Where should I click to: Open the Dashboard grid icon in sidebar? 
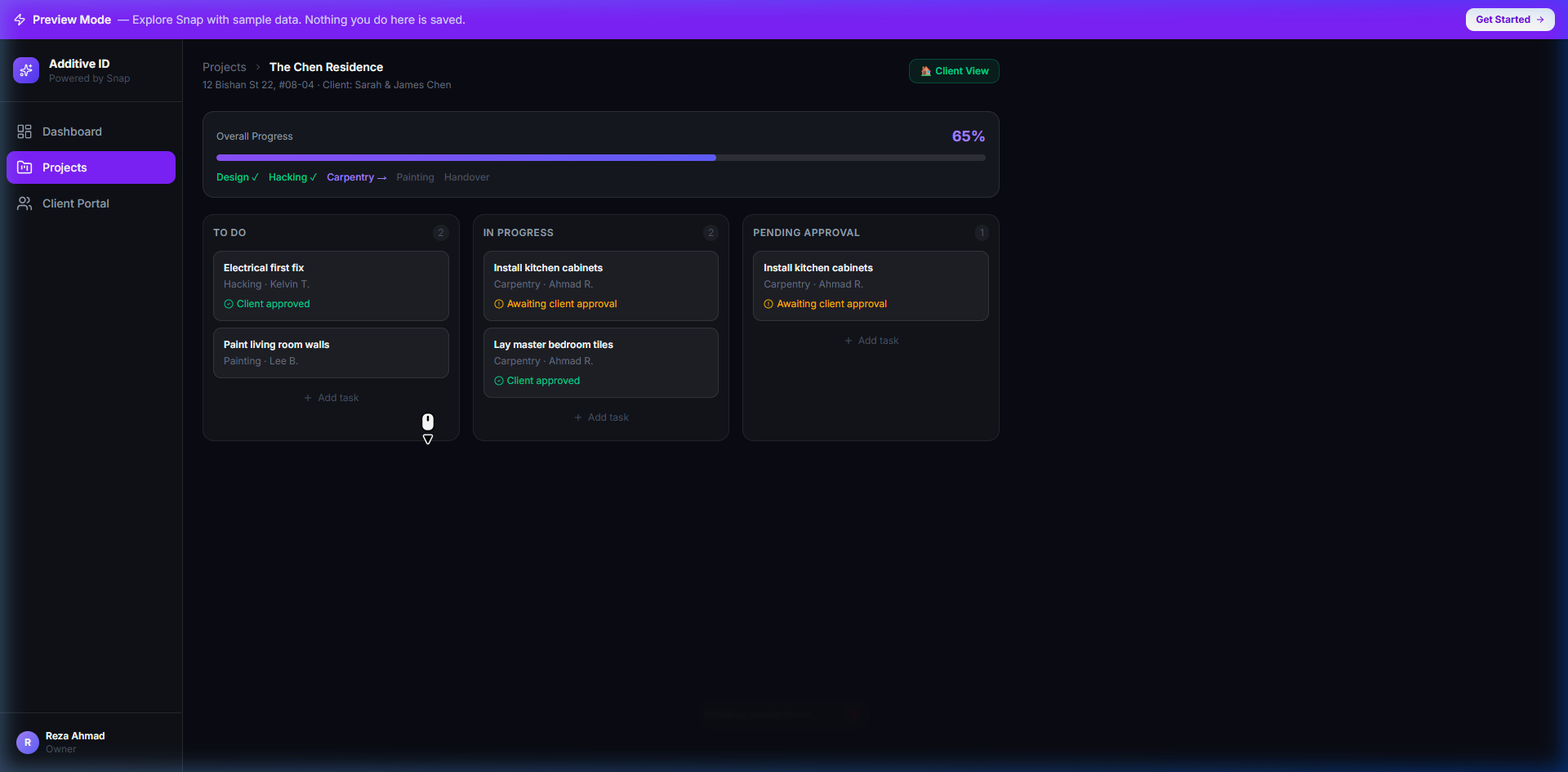pyautogui.click(x=24, y=131)
